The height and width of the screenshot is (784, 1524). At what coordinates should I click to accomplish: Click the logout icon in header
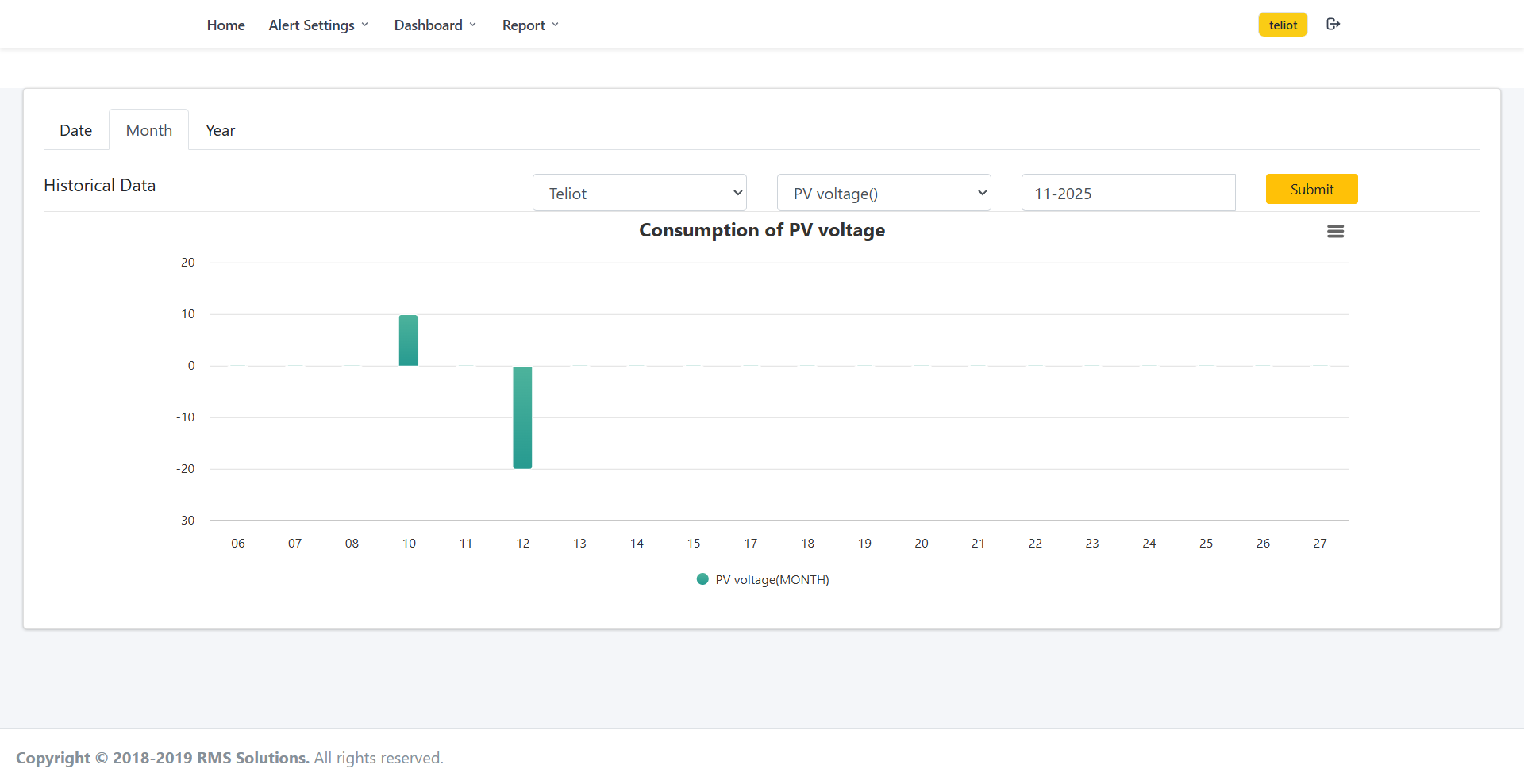[x=1333, y=25]
